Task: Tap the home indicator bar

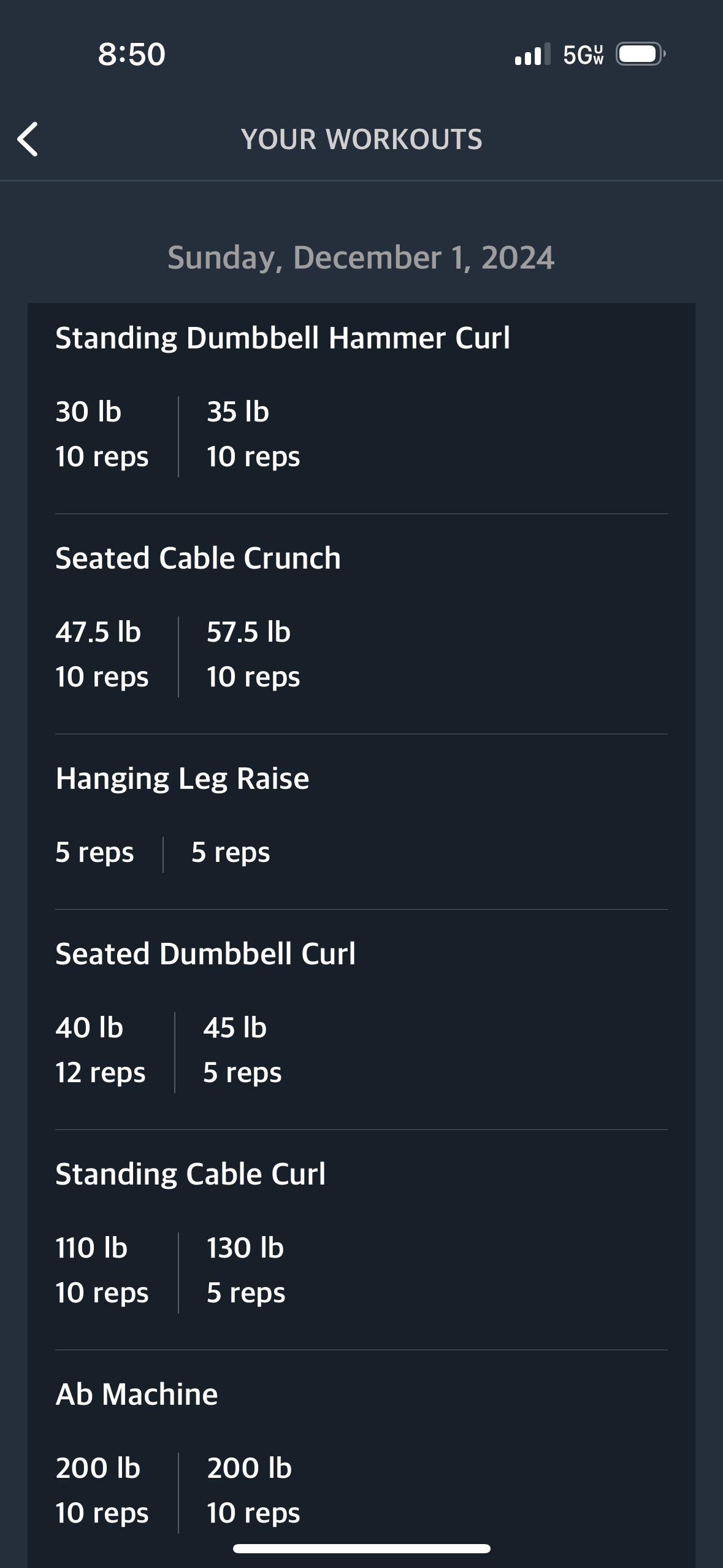Action: pos(362,1548)
